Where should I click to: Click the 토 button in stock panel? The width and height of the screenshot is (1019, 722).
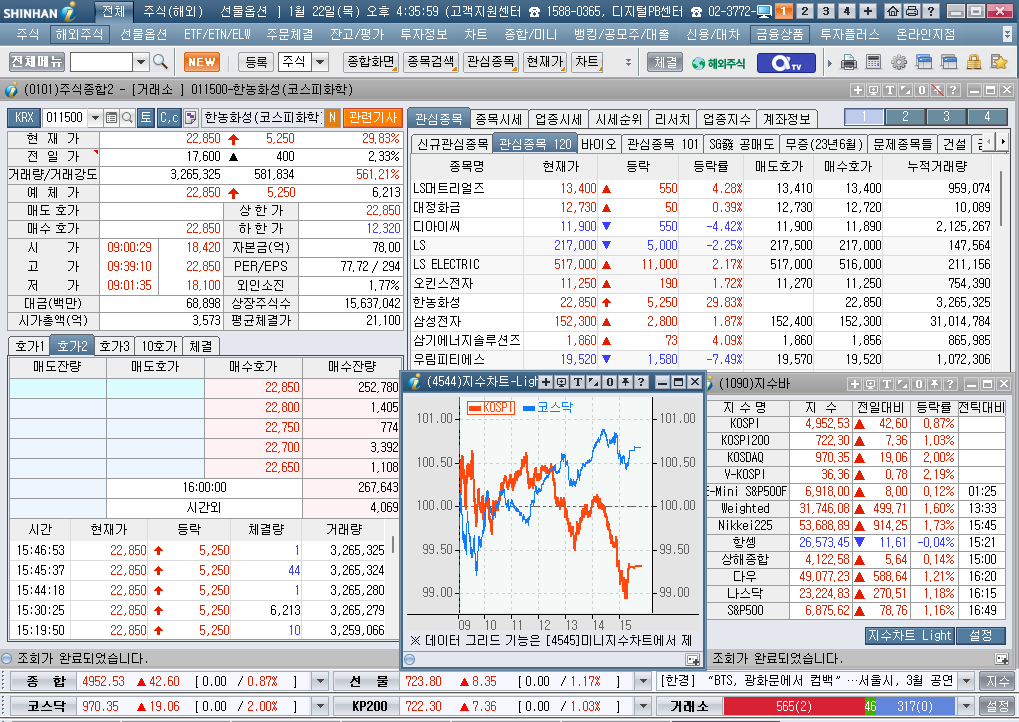pyautogui.click(x=146, y=118)
